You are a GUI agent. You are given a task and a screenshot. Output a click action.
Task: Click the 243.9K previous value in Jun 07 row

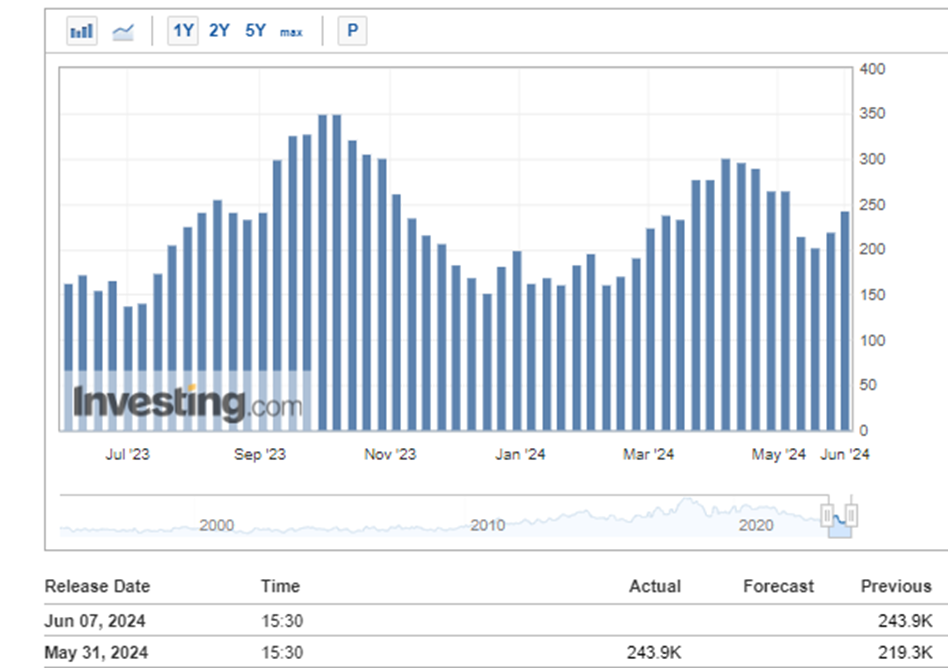click(x=905, y=621)
